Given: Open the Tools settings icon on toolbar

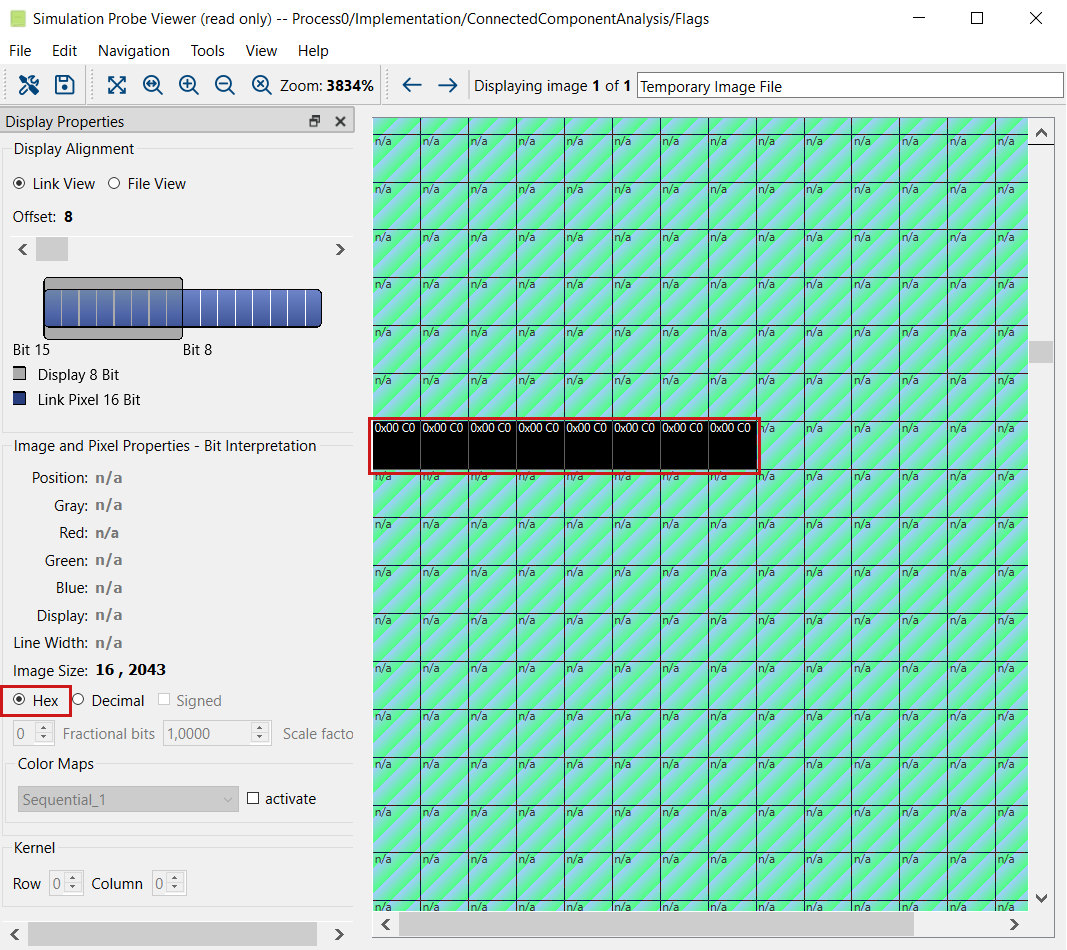Looking at the screenshot, I should click(29, 85).
